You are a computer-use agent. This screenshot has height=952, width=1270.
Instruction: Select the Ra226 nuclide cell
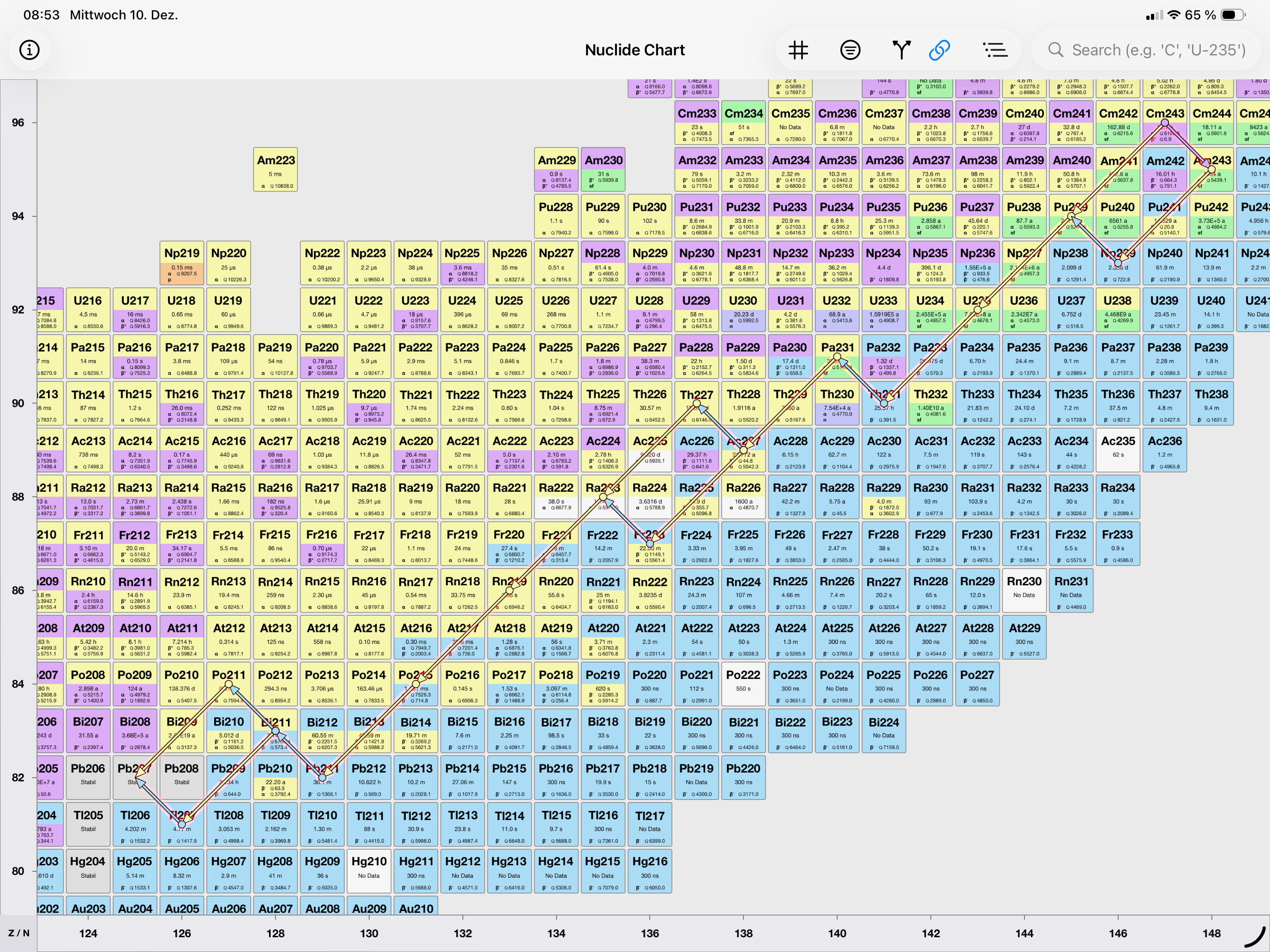[x=743, y=497]
